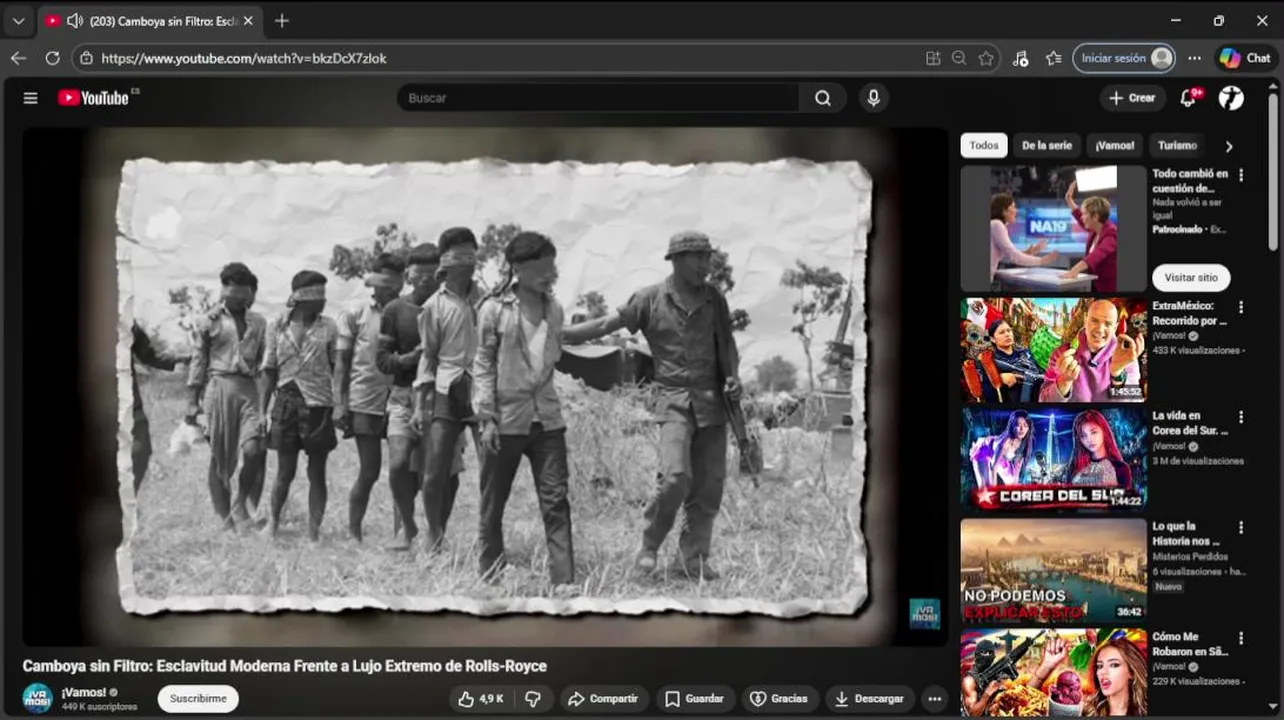Image resolution: width=1284 pixels, height=720 pixels.
Task: Select the Todos filter chip
Action: [x=984, y=146]
